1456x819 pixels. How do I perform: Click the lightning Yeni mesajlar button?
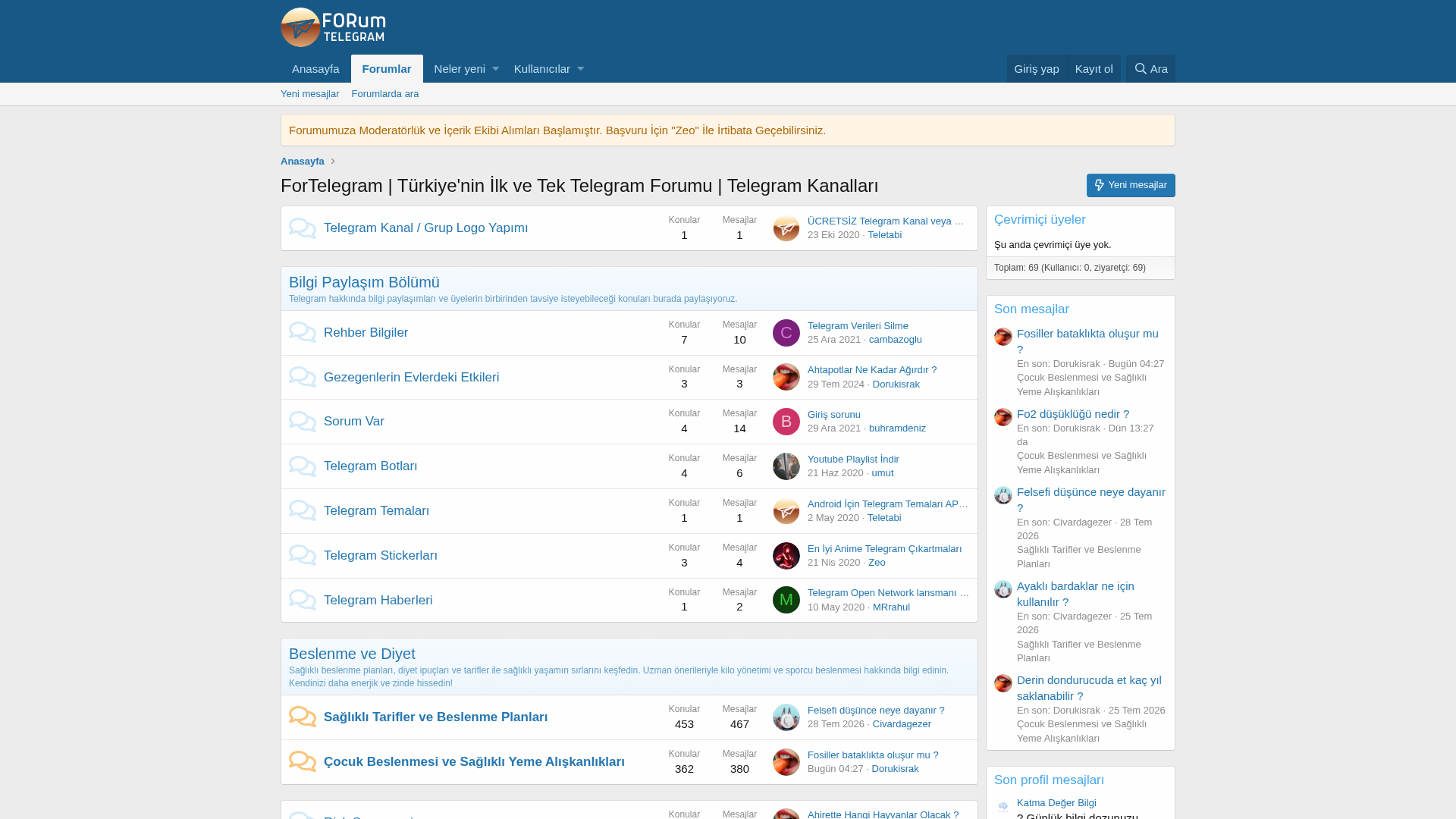pyautogui.click(x=1131, y=185)
